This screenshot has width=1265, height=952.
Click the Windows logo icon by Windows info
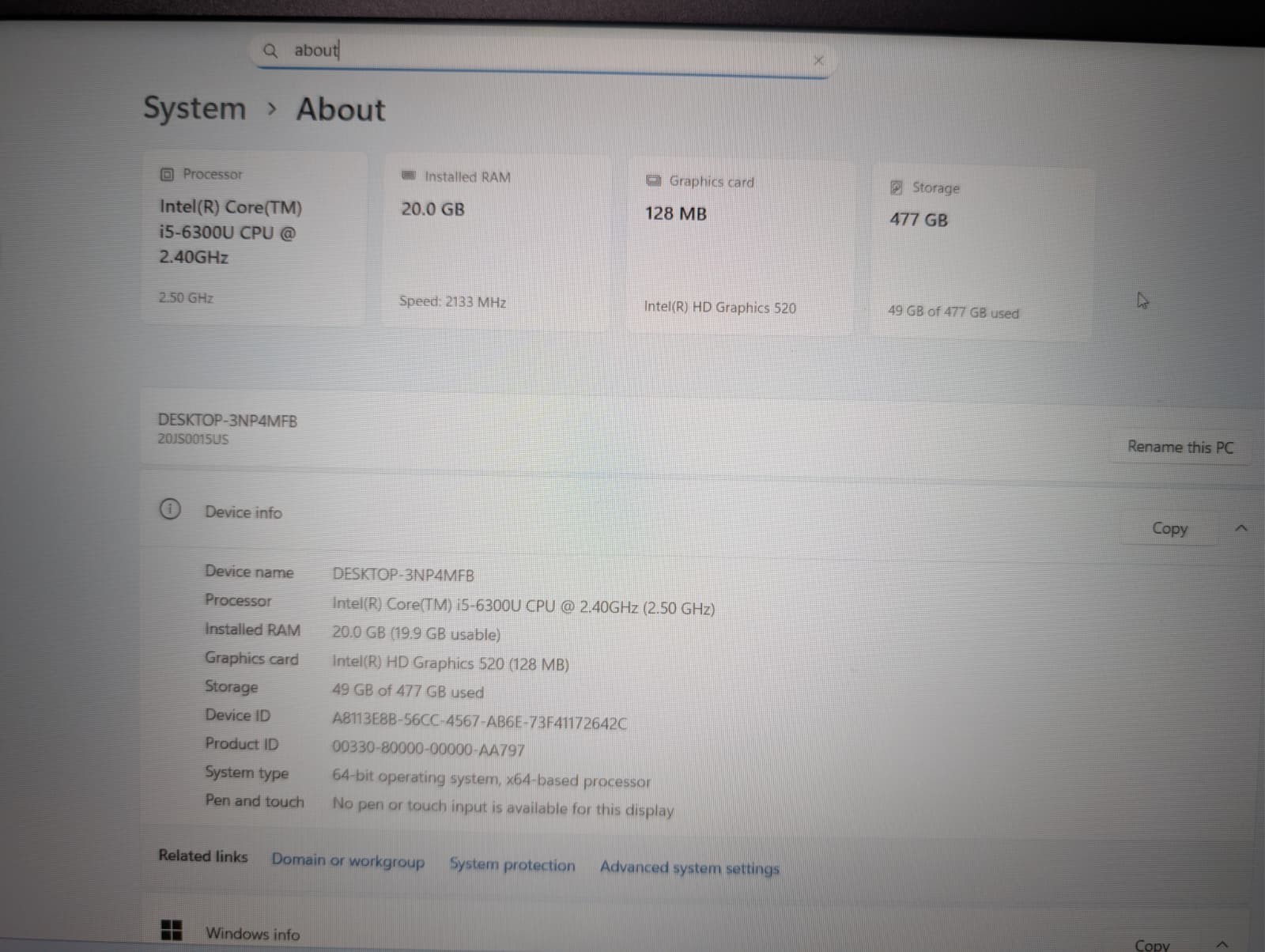pos(171,929)
